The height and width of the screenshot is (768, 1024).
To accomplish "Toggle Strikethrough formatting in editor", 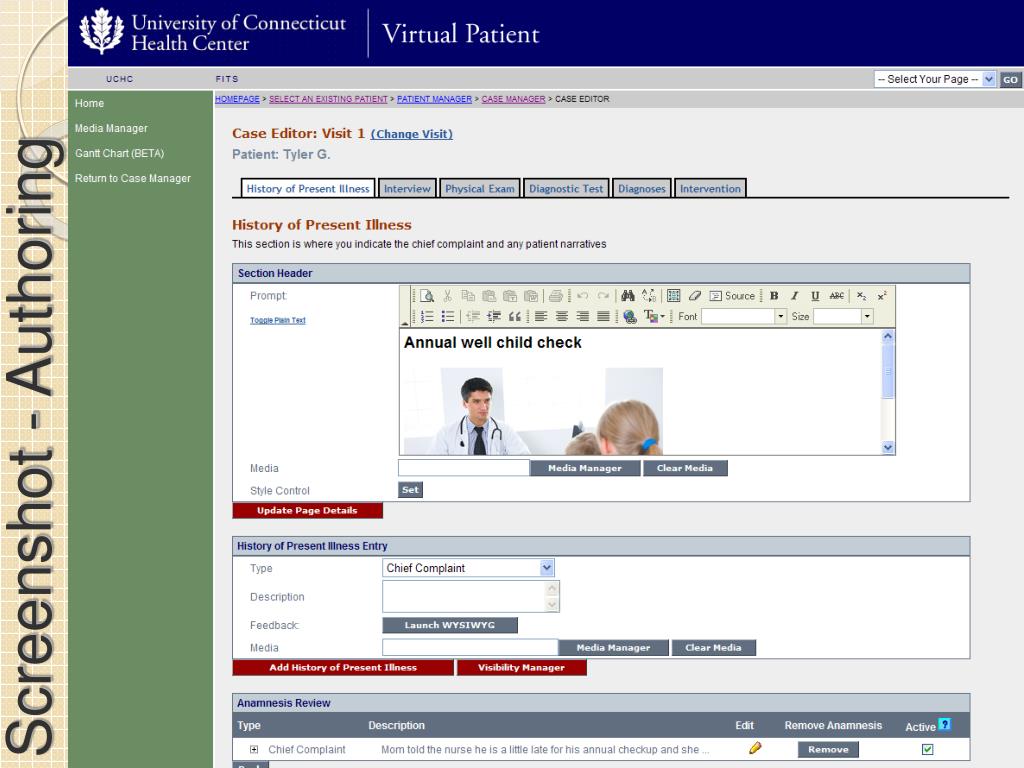I will (x=837, y=296).
